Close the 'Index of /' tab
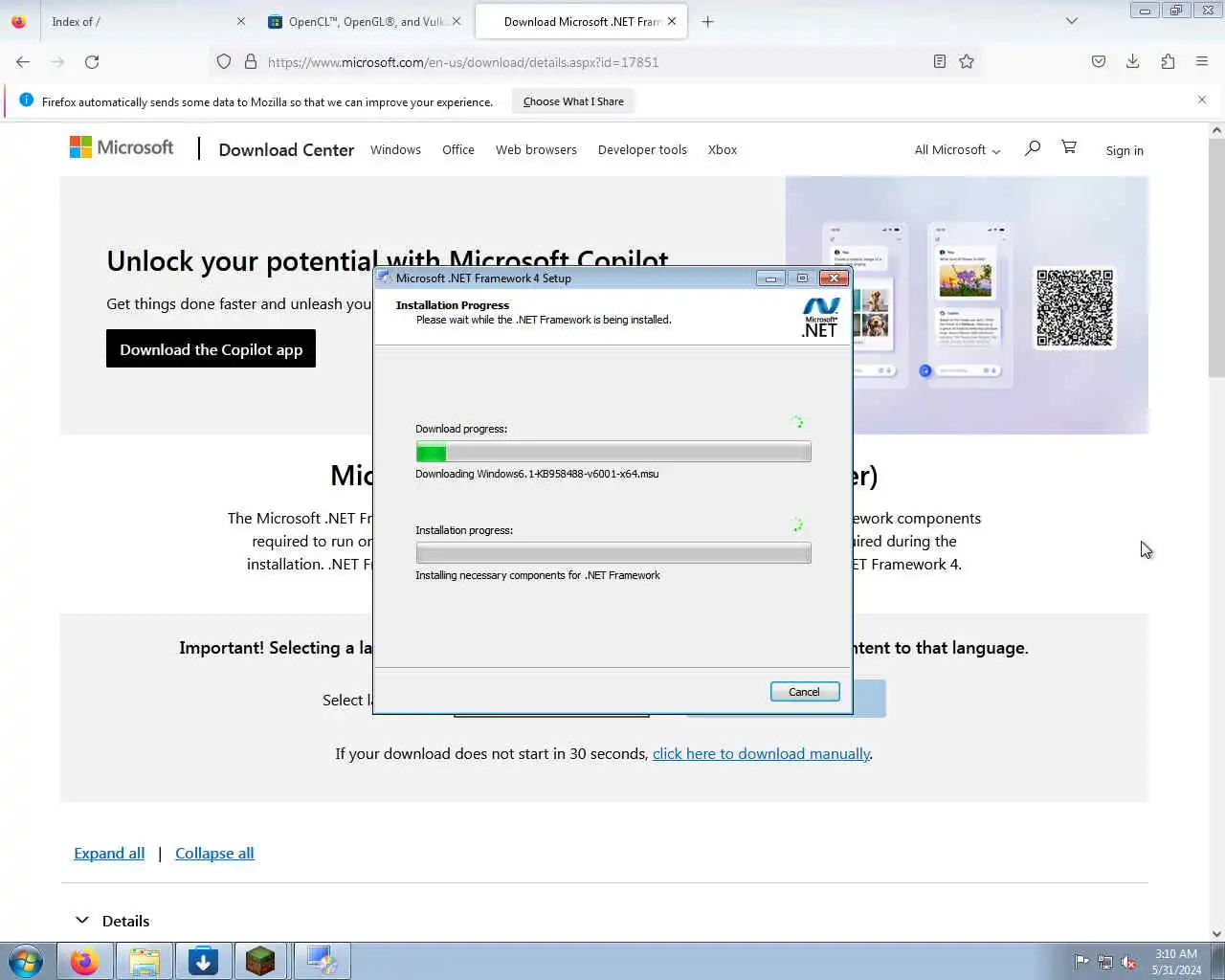 click(x=240, y=21)
